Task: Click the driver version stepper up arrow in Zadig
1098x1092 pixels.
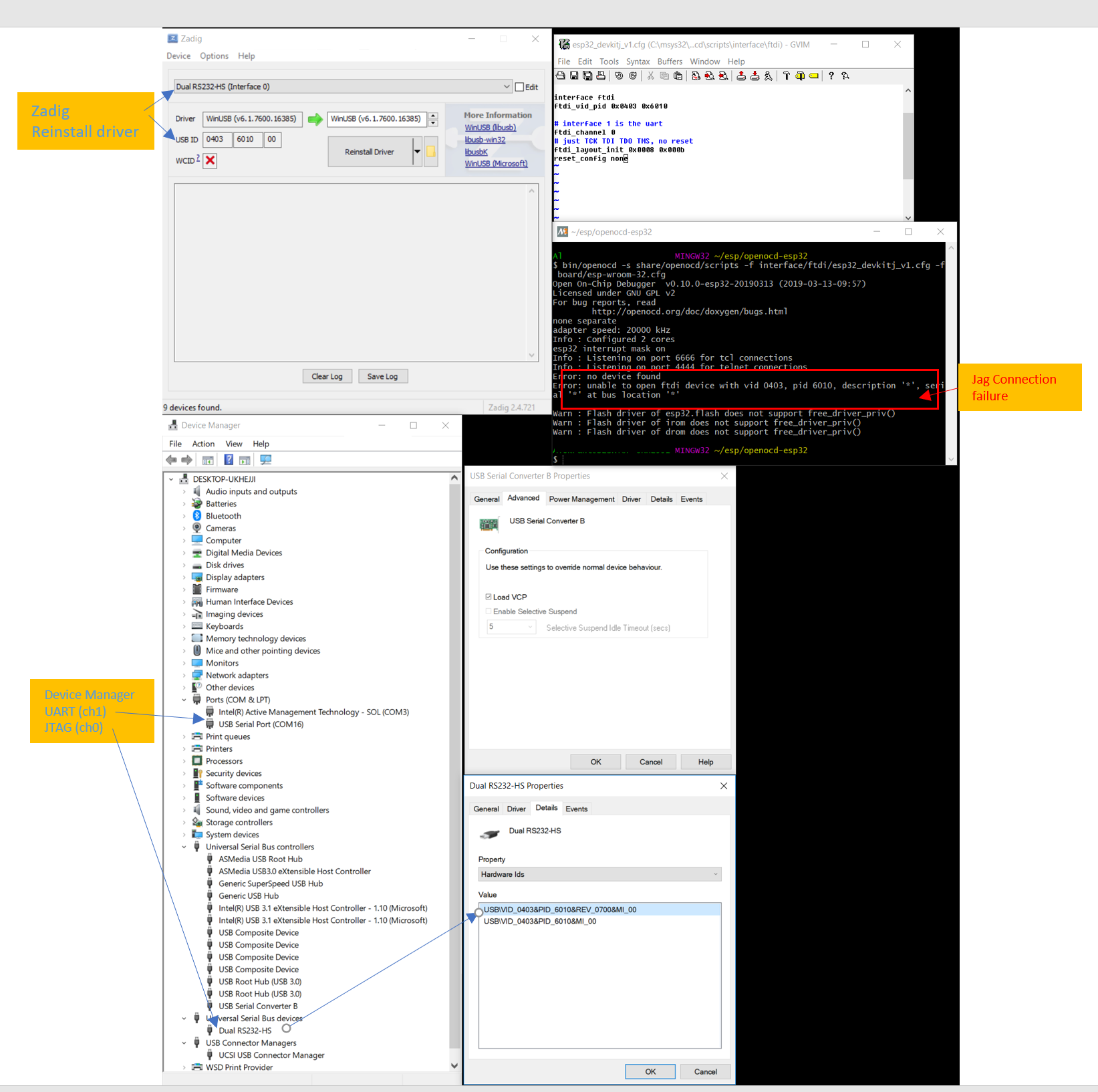Action: pyautogui.click(x=433, y=116)
